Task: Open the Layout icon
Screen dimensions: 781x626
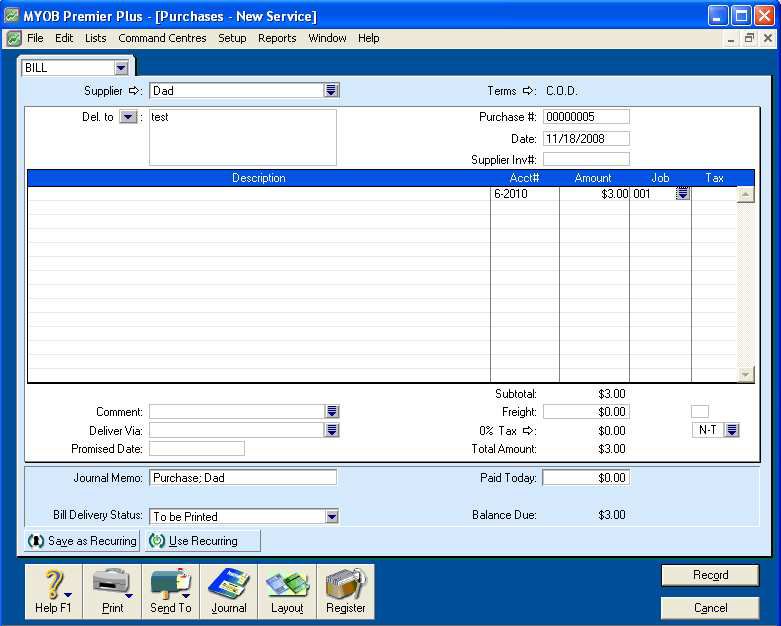Action: 287,592
